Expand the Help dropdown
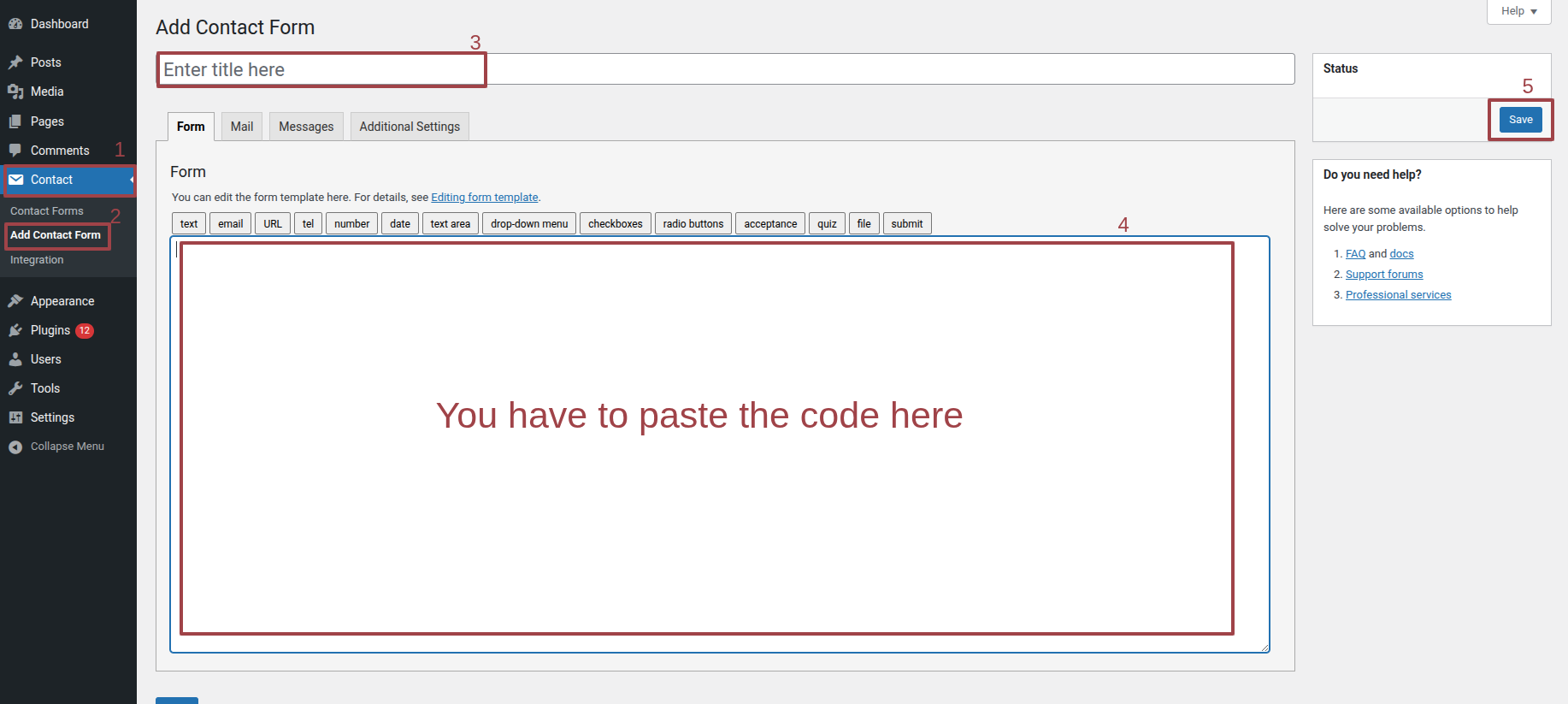This screenshot has width=1568, height=704. point(1518,11)
